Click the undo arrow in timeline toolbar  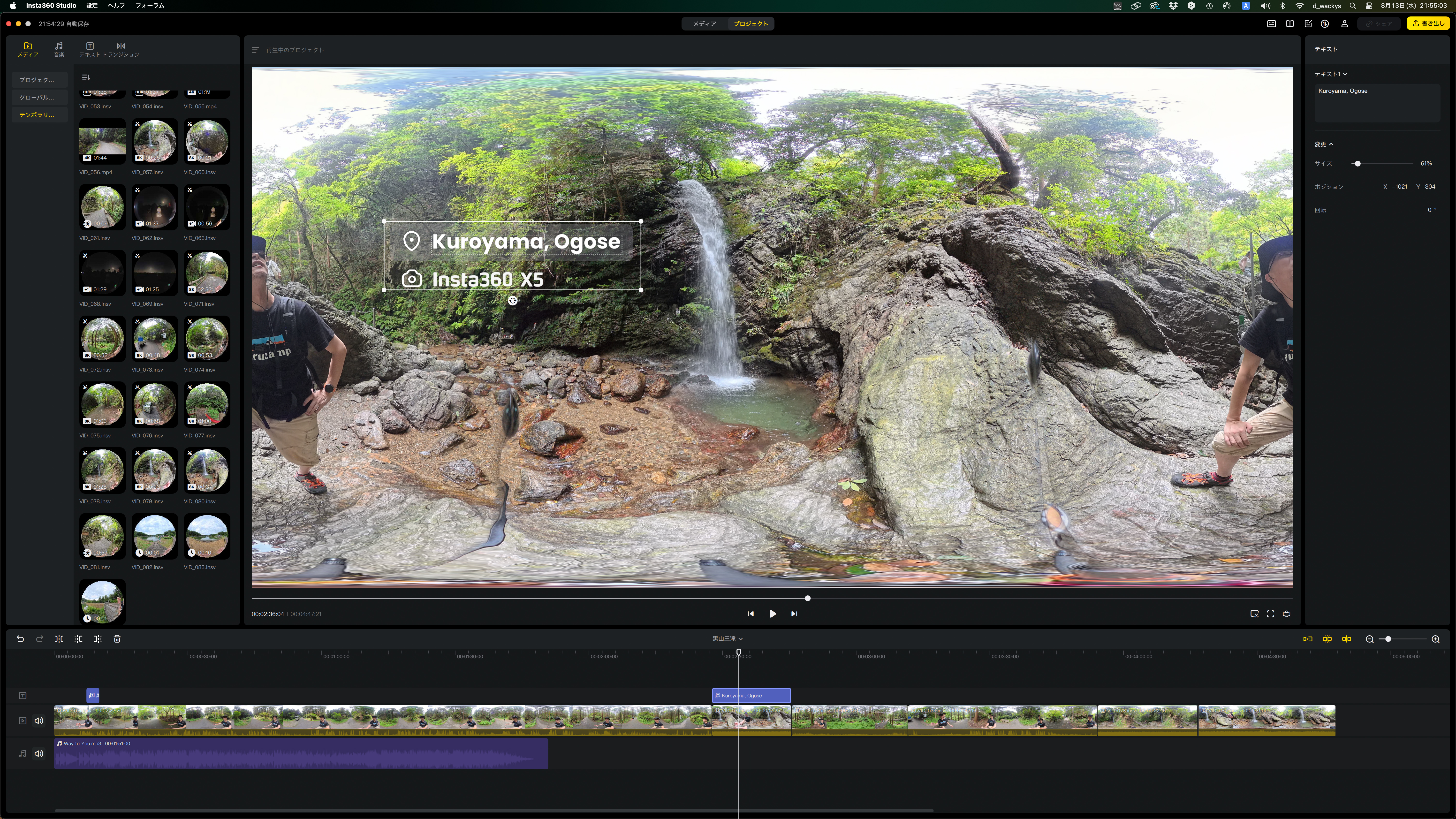click(20, 639)
